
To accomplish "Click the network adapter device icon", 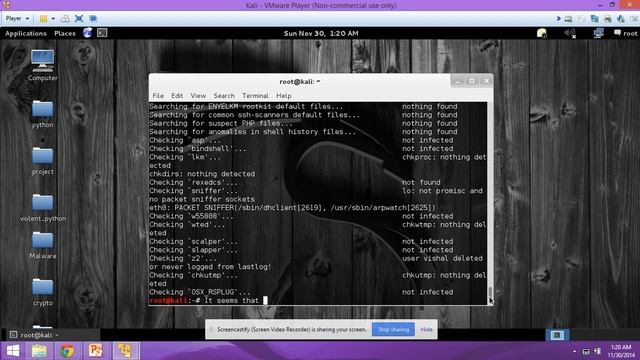I will 595,19.
